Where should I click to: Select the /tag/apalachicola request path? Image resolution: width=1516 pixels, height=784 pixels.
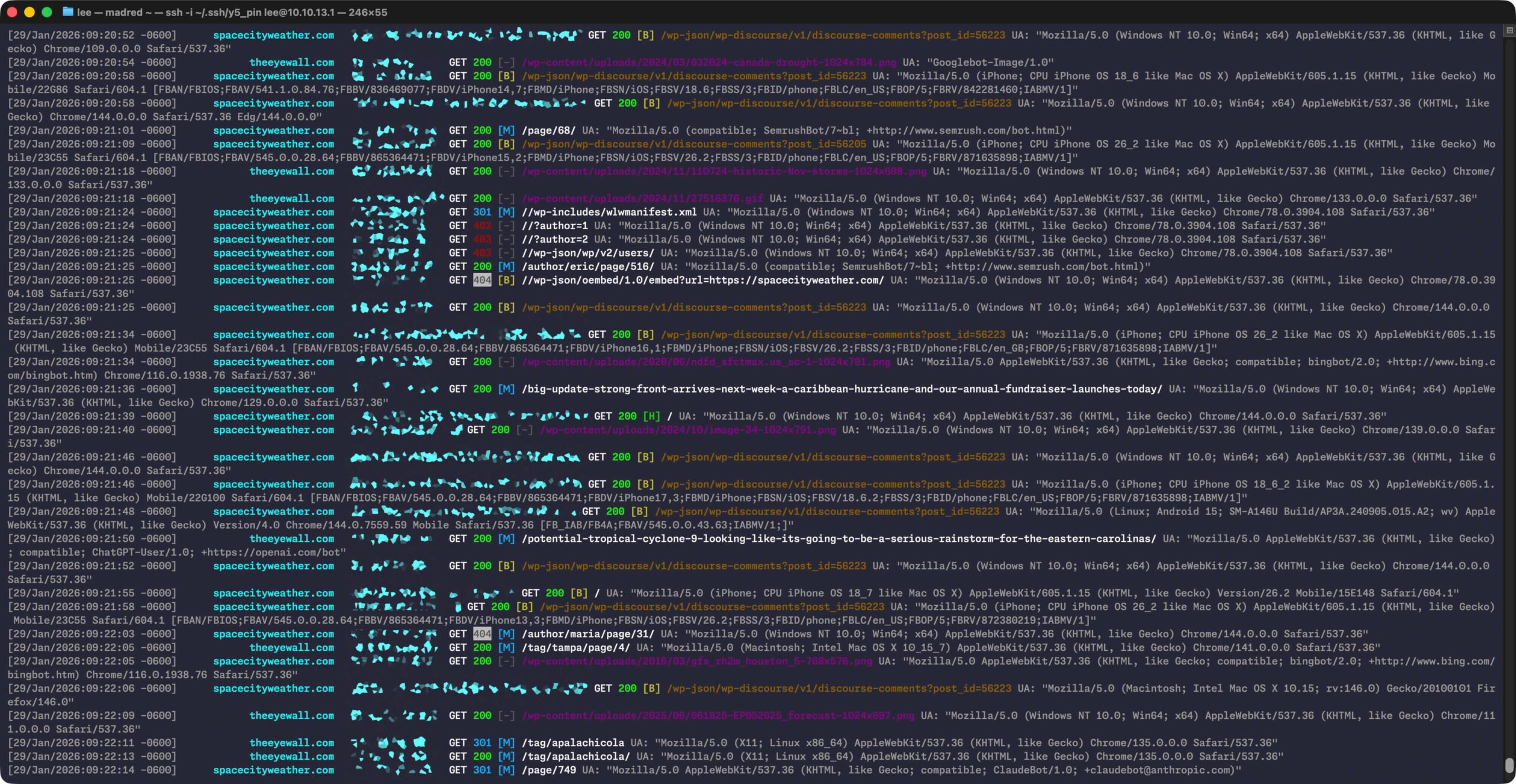tap(572, 743)
